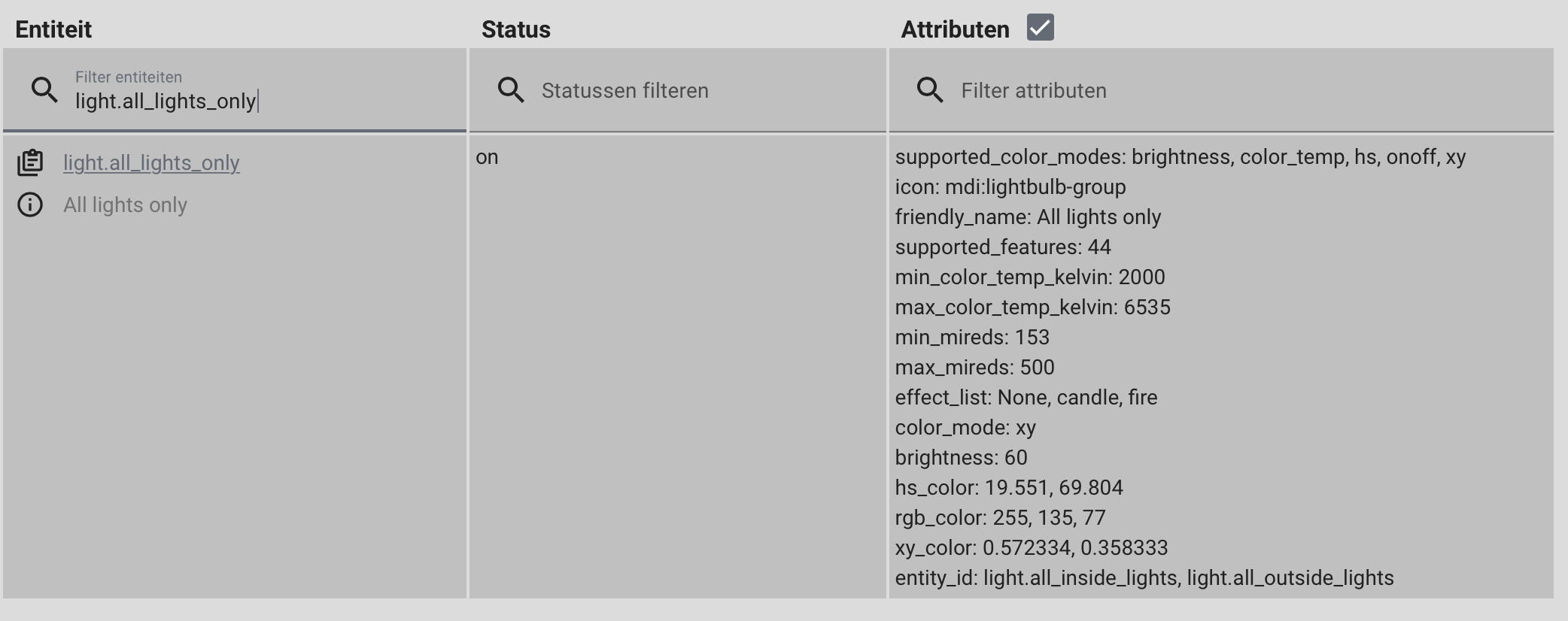Click the magnifier icon beside Statussen filteren
Image resolution: width=1568 pixels, height=621 pixels.
512,89
